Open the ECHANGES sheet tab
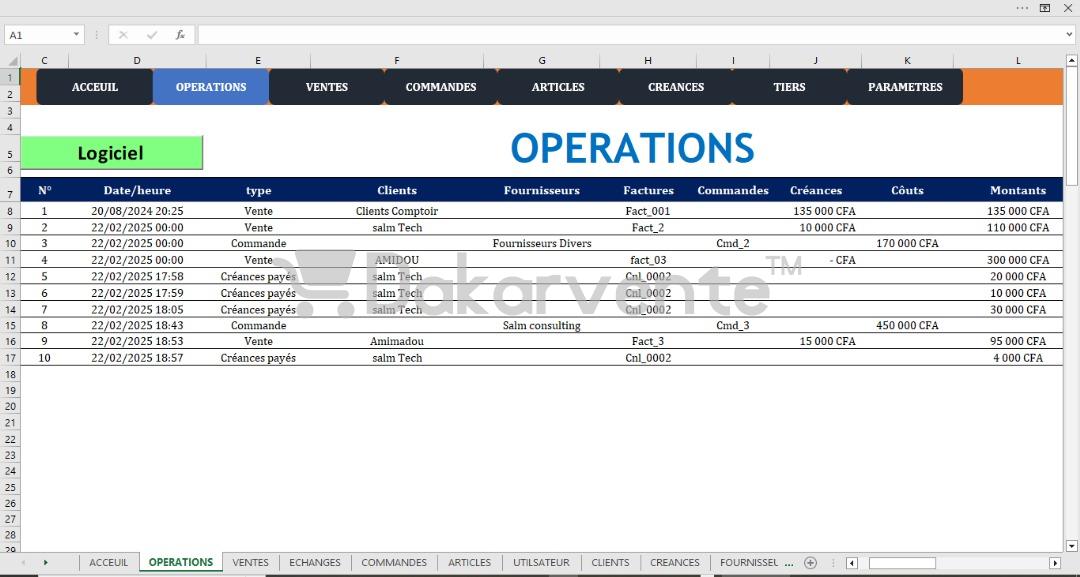Screen dimensions: 1080x577 coord(315,563)
